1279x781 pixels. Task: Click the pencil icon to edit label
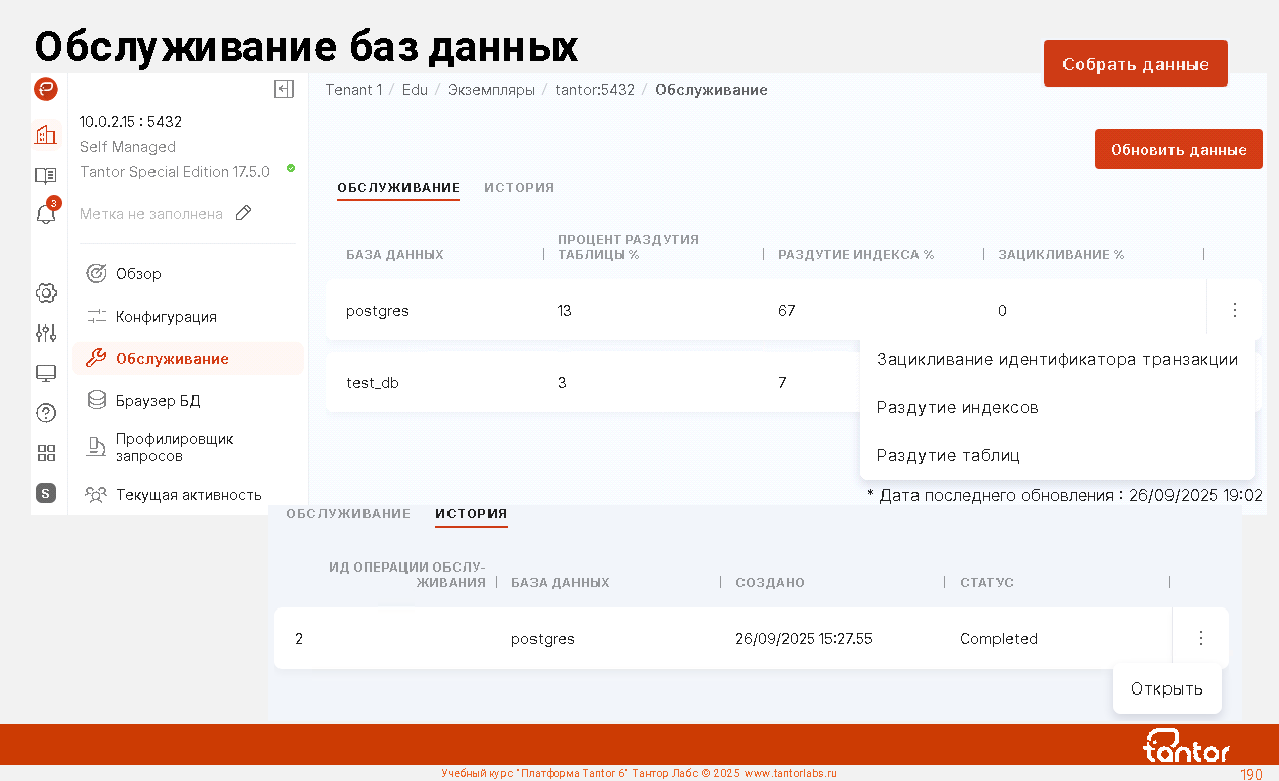(x=243, y=213)
